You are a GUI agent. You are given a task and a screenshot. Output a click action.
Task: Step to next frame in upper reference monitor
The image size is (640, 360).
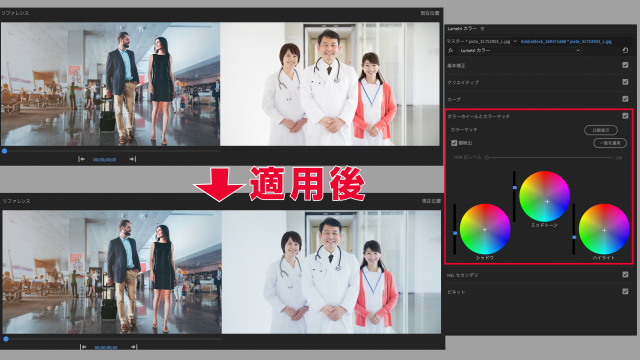click(x=133, y=159)
